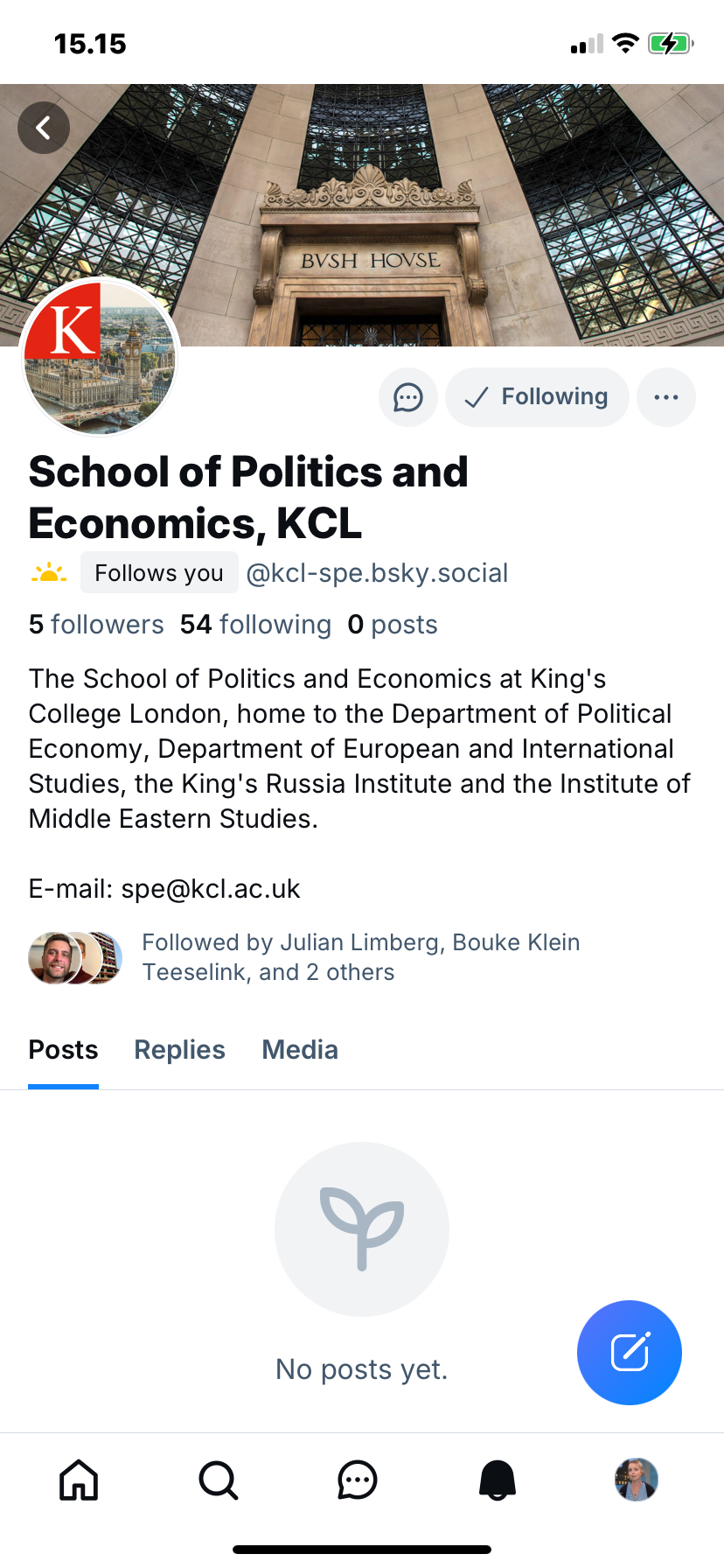The image size is (724, 1568).
Task: Tap the sun label icon beside handle
Action: point(49,573)
